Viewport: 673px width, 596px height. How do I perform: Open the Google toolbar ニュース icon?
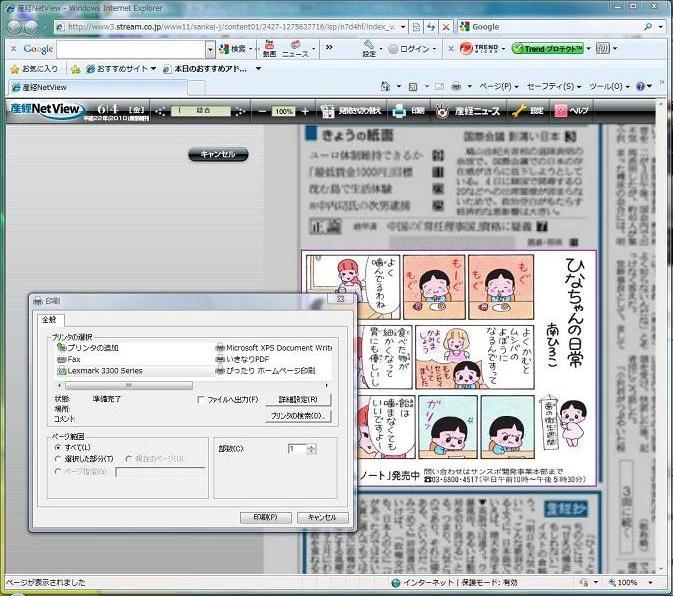pos(295,48)
